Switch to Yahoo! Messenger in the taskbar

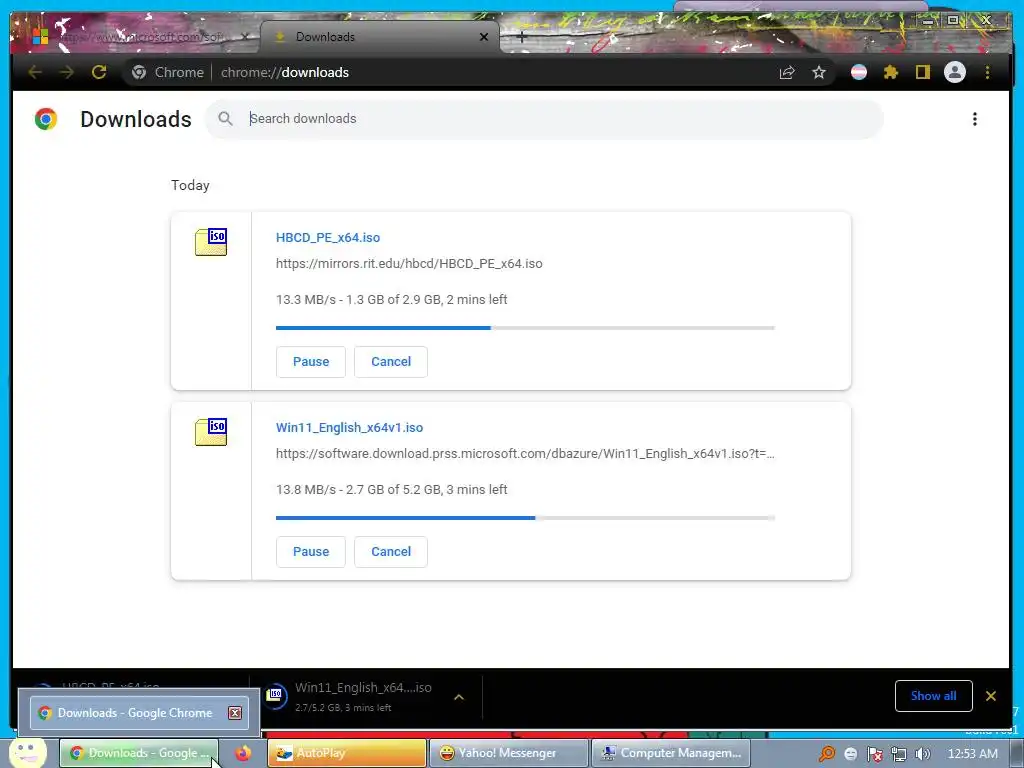click(x=509, y=753)
